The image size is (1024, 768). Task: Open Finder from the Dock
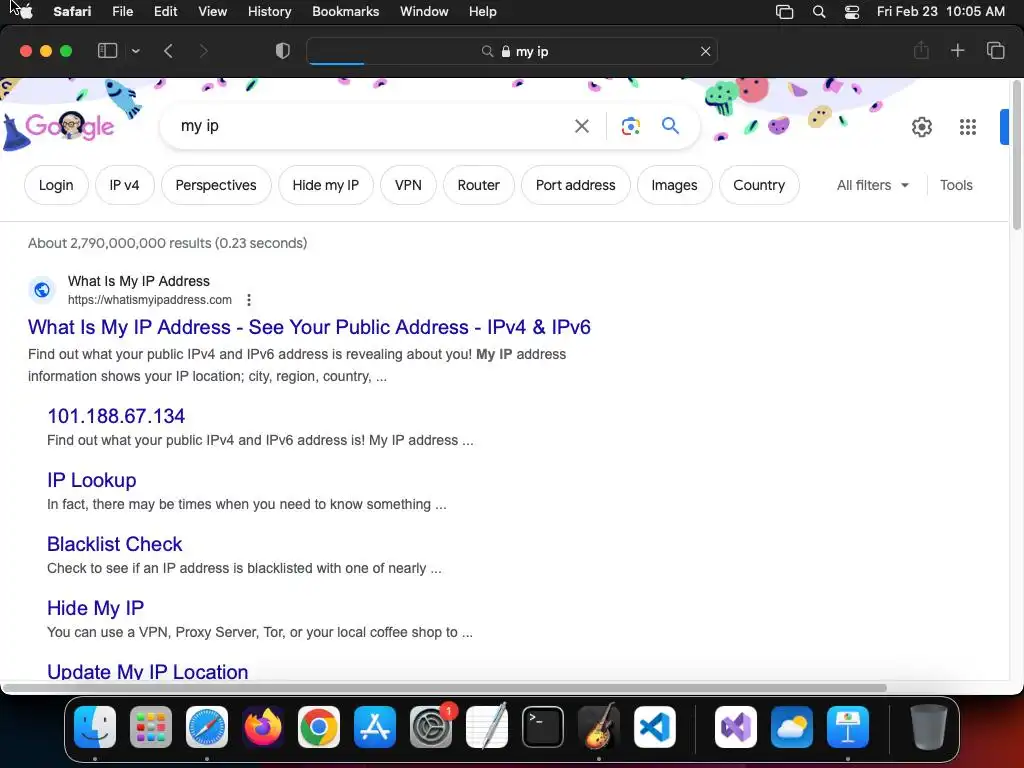95,727
